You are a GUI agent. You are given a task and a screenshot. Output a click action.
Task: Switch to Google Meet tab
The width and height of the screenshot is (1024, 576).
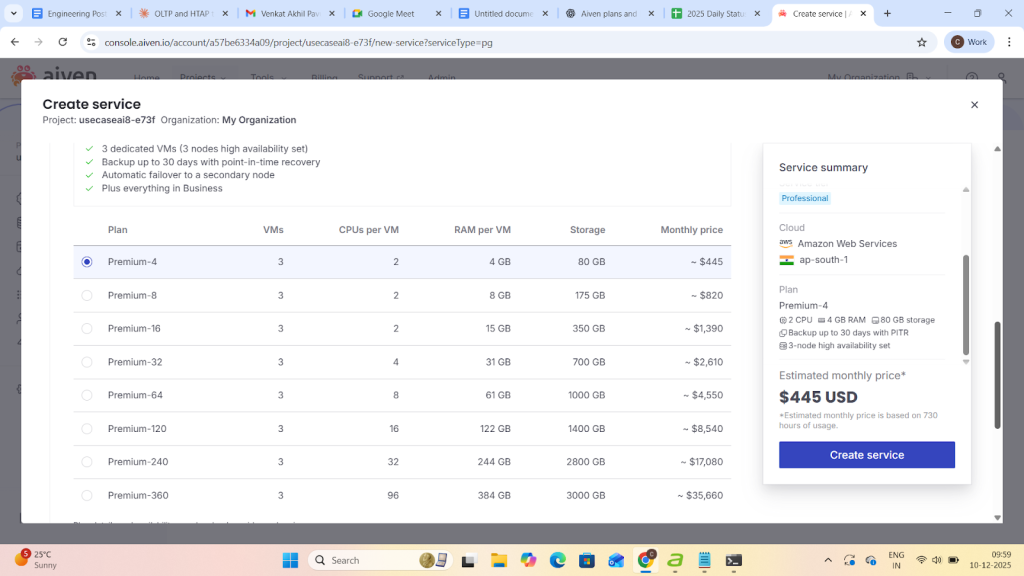395,14
